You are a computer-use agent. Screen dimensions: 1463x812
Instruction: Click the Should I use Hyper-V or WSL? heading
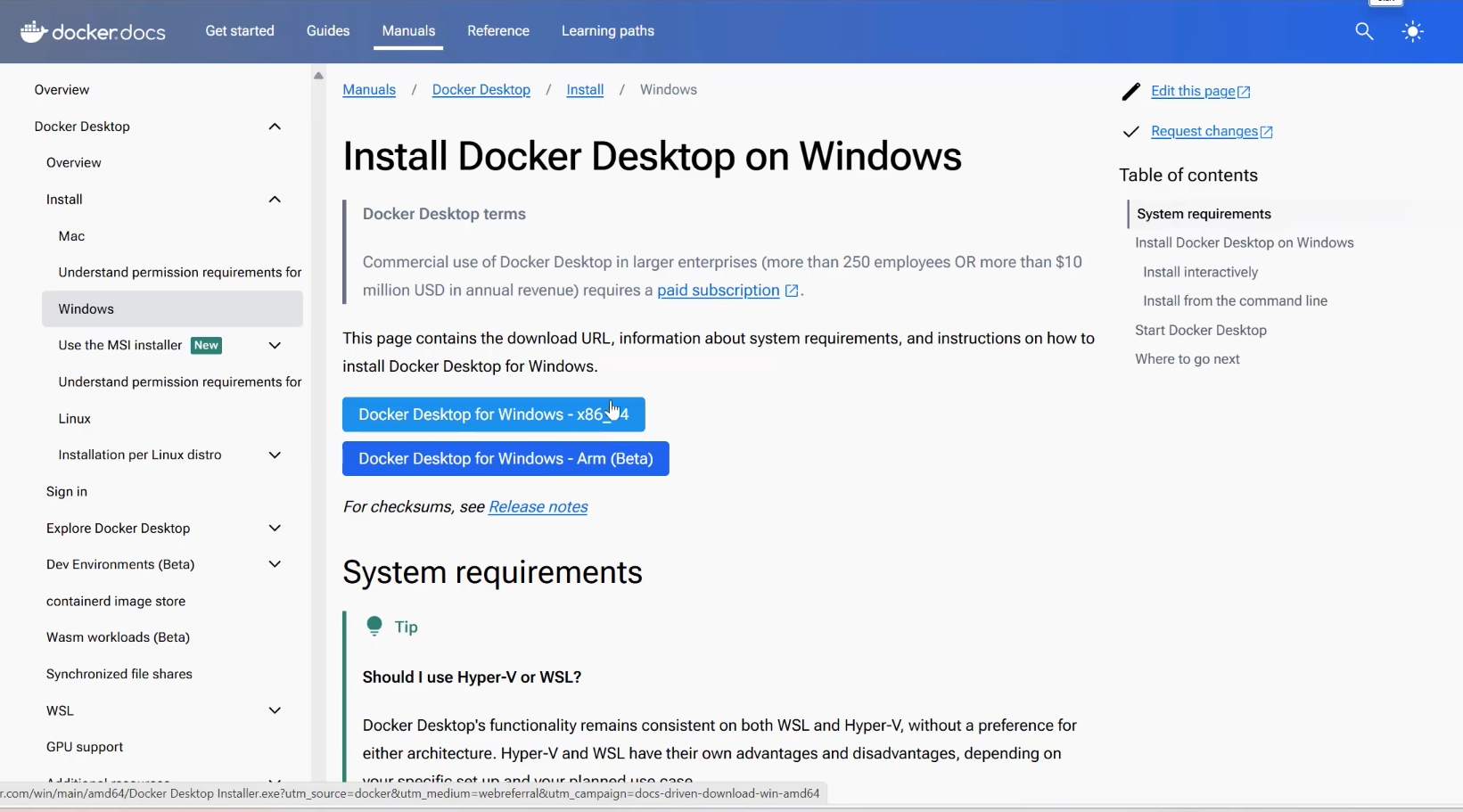pyautogui.click(x=472, y=677)
